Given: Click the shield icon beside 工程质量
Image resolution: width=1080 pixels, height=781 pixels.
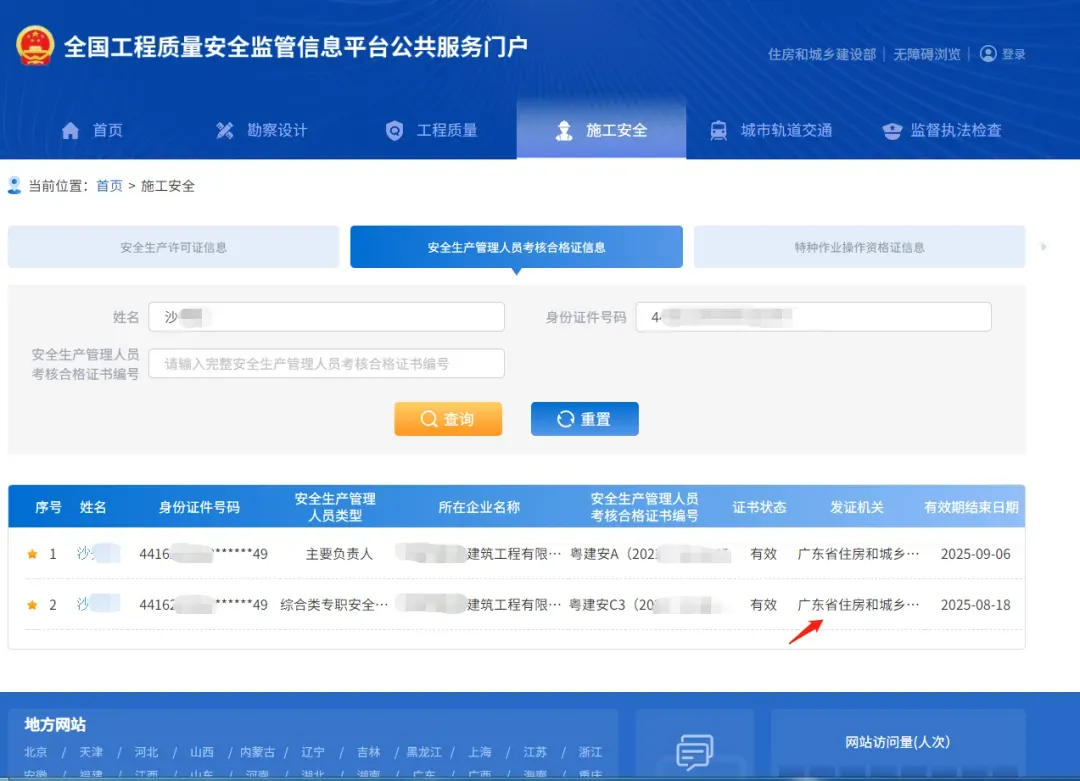Looking at the screenshot, I should [x=394, y=130].
